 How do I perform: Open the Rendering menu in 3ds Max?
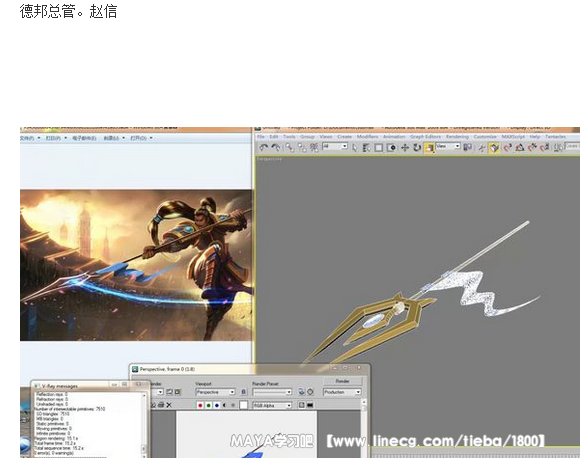point(457,137)
